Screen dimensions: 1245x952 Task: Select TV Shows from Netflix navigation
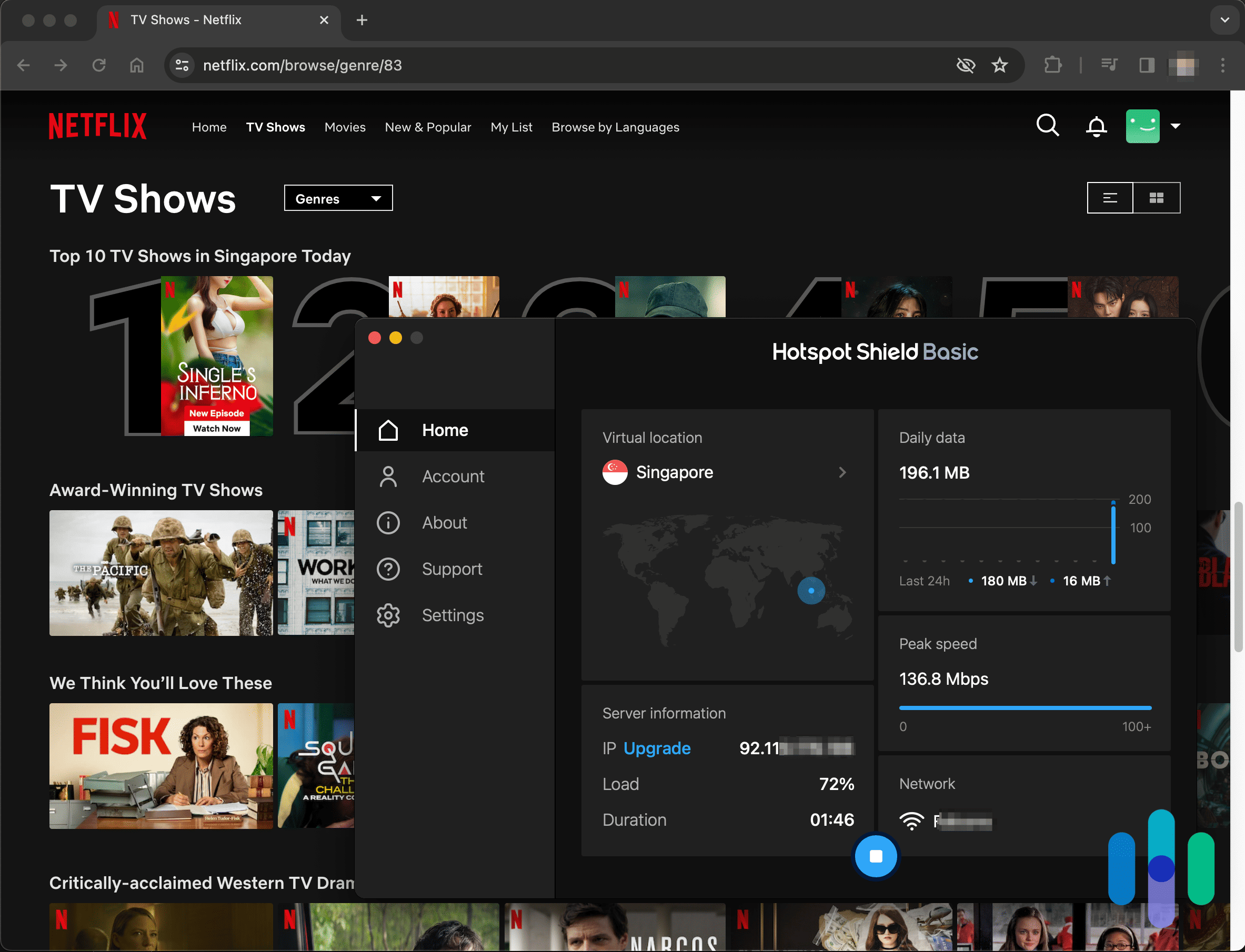click(x=275, y=126)
